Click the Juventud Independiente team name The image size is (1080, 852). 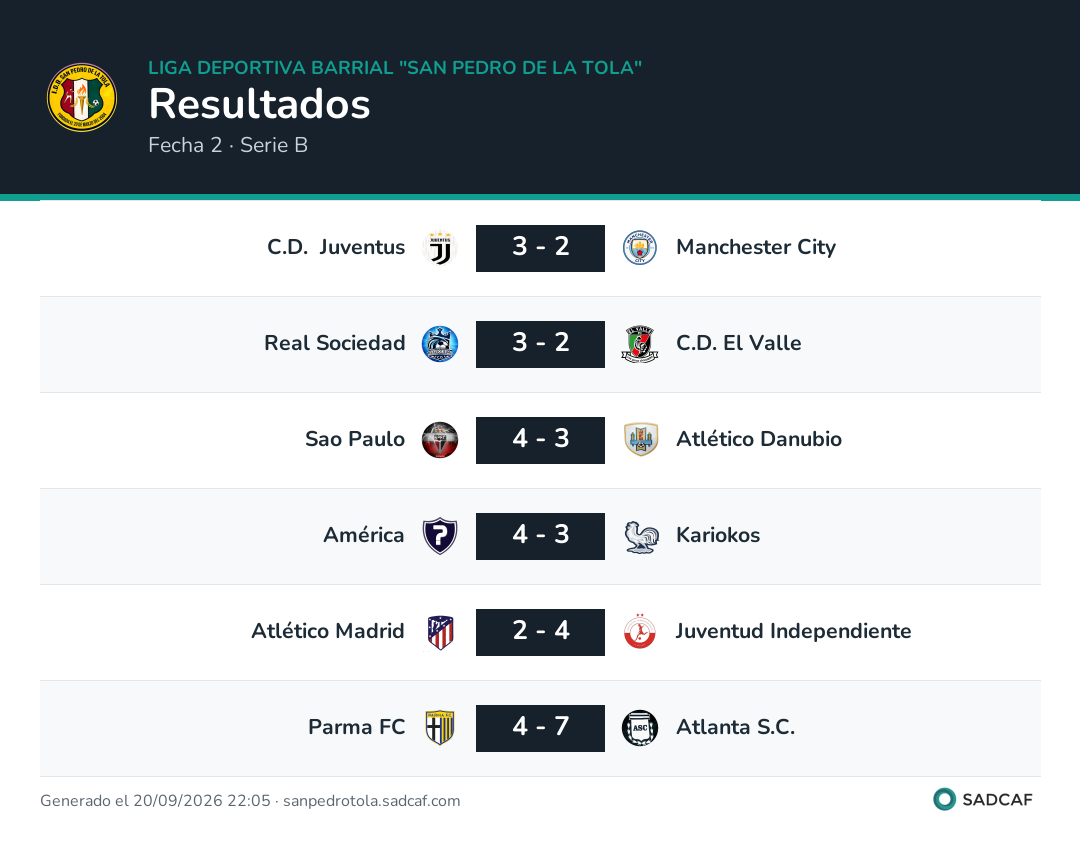793,632
